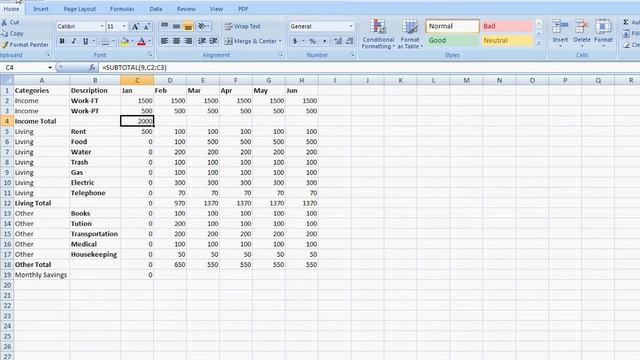Click Decrease Decimal icon
Image resolution: width=640 pixels, height=360 pixels.
(349, 41)
